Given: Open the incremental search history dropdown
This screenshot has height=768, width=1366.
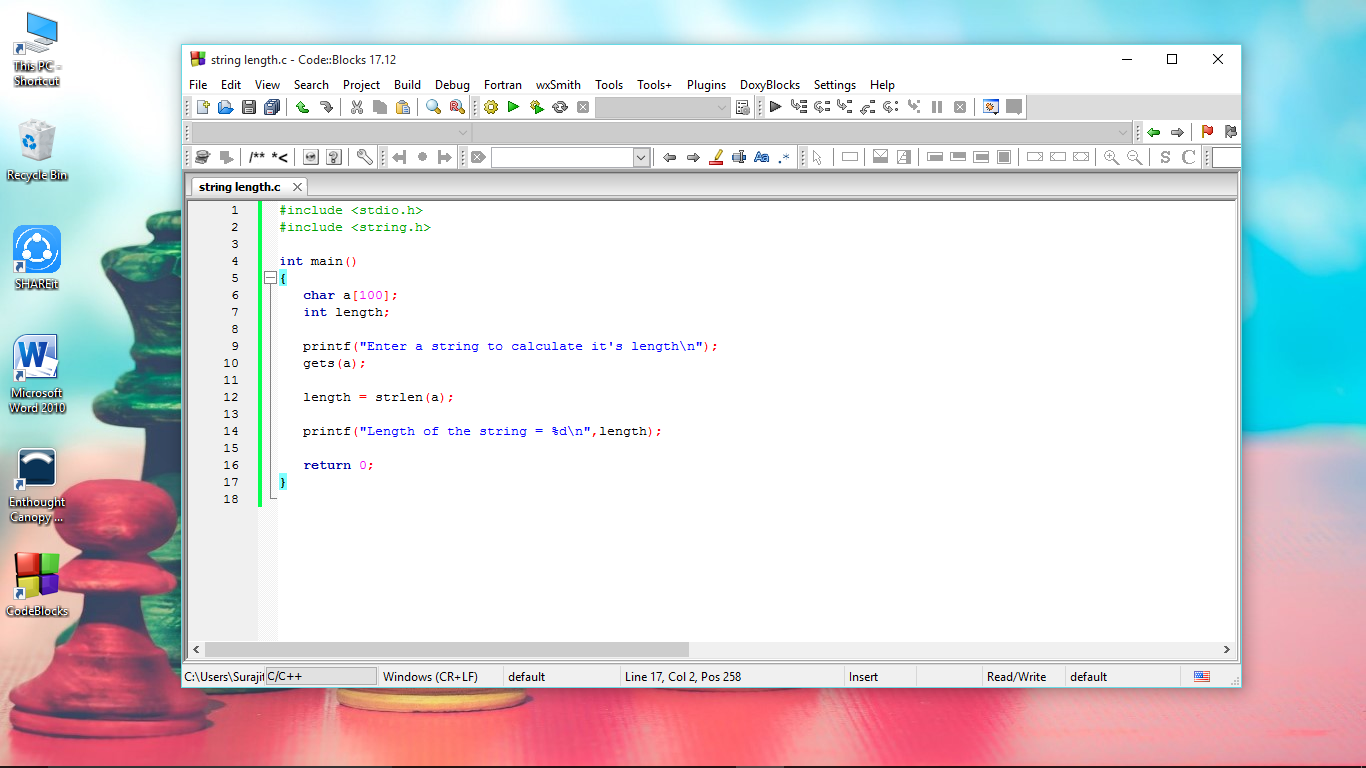Looking at the screenshot, I should 643,157.
